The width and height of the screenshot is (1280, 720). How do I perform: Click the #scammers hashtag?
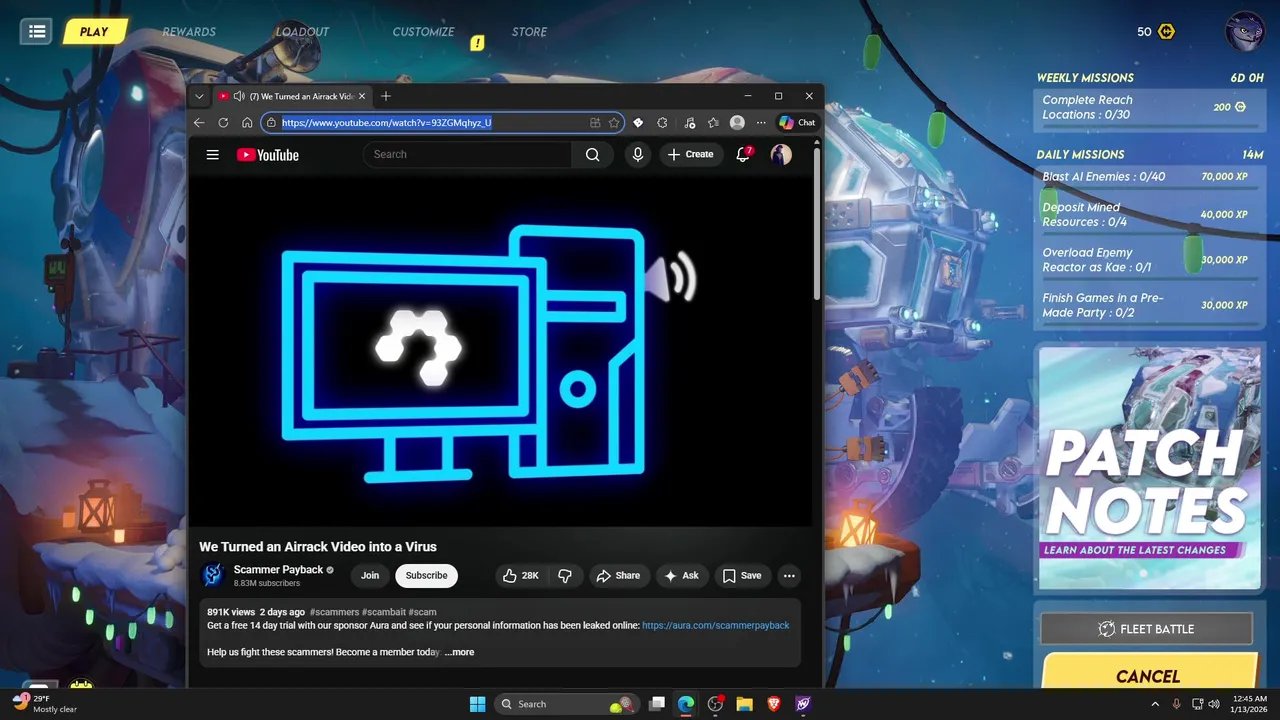point(334,612)
